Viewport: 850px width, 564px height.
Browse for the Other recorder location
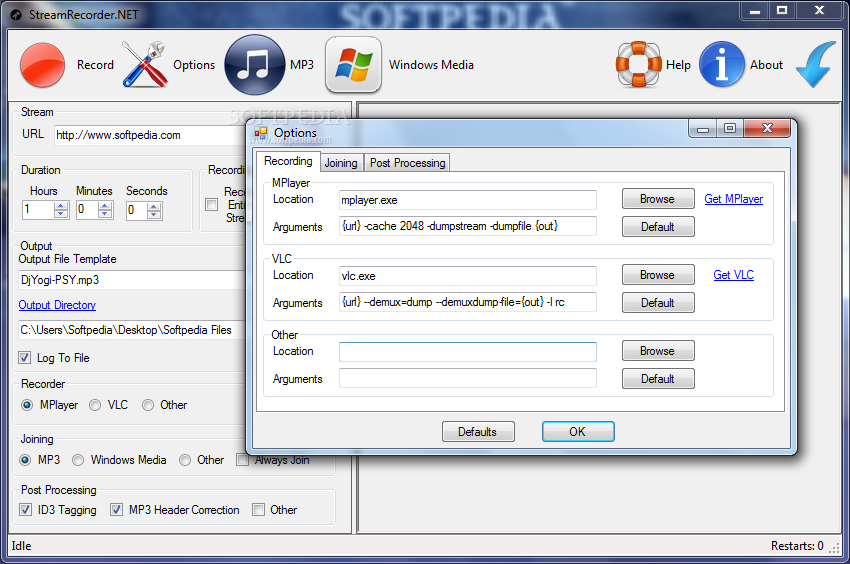point(658,351)
